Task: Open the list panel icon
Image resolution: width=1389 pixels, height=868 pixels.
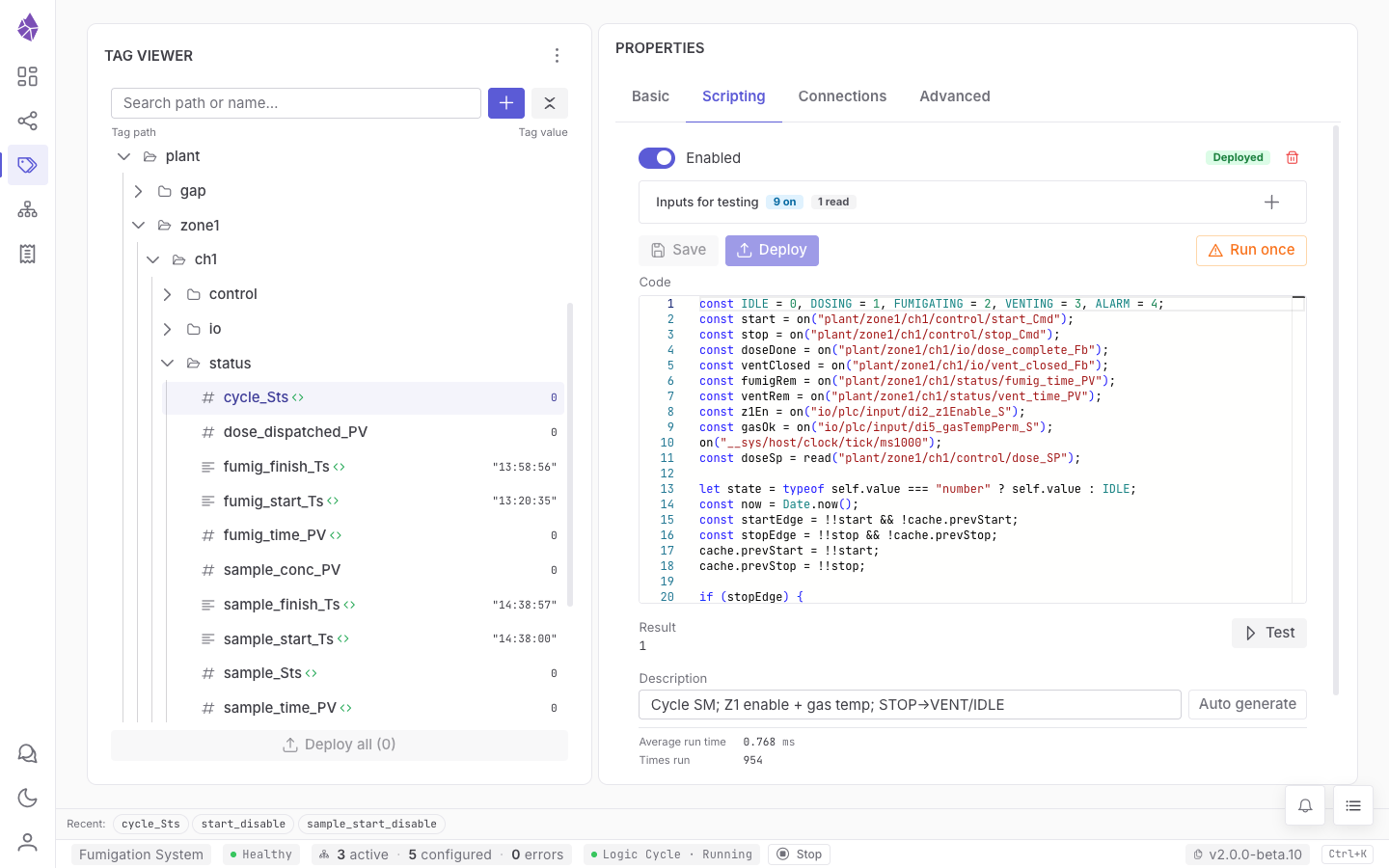Action: (x=1353, y=805)
